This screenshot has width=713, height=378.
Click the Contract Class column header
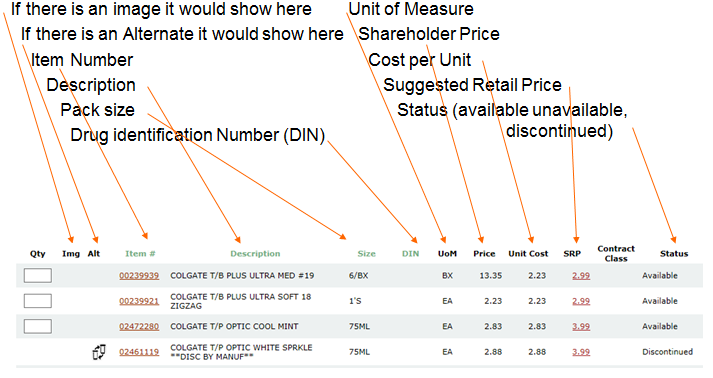click(616, 254)
